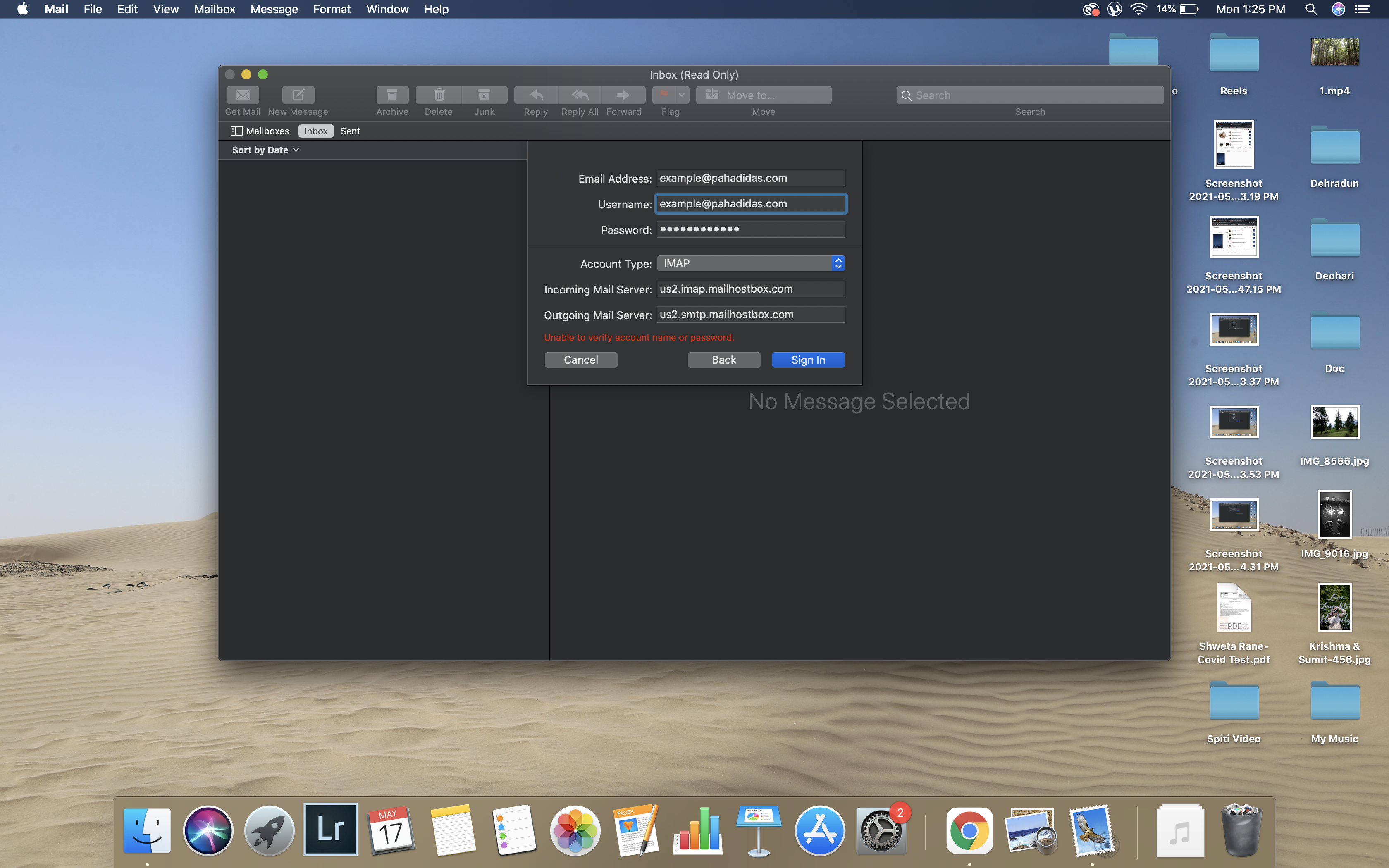The height and width of the screenshot is (868, 1389).
Task: Click the Get Mail envelope icon
Action: (x=243, y=95)
